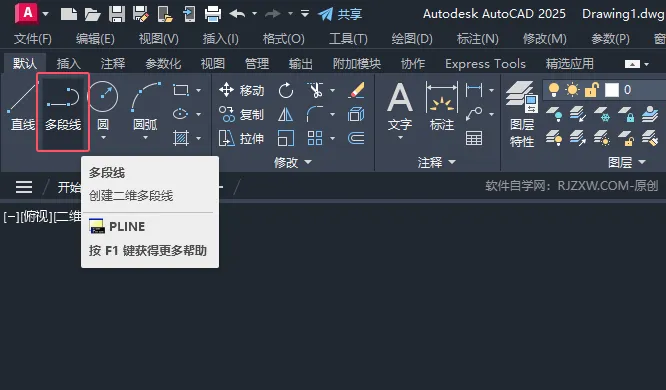Open the 修改(M) menu
The width and height of the screenshot is (666, 390).
[x=545, y=39]
